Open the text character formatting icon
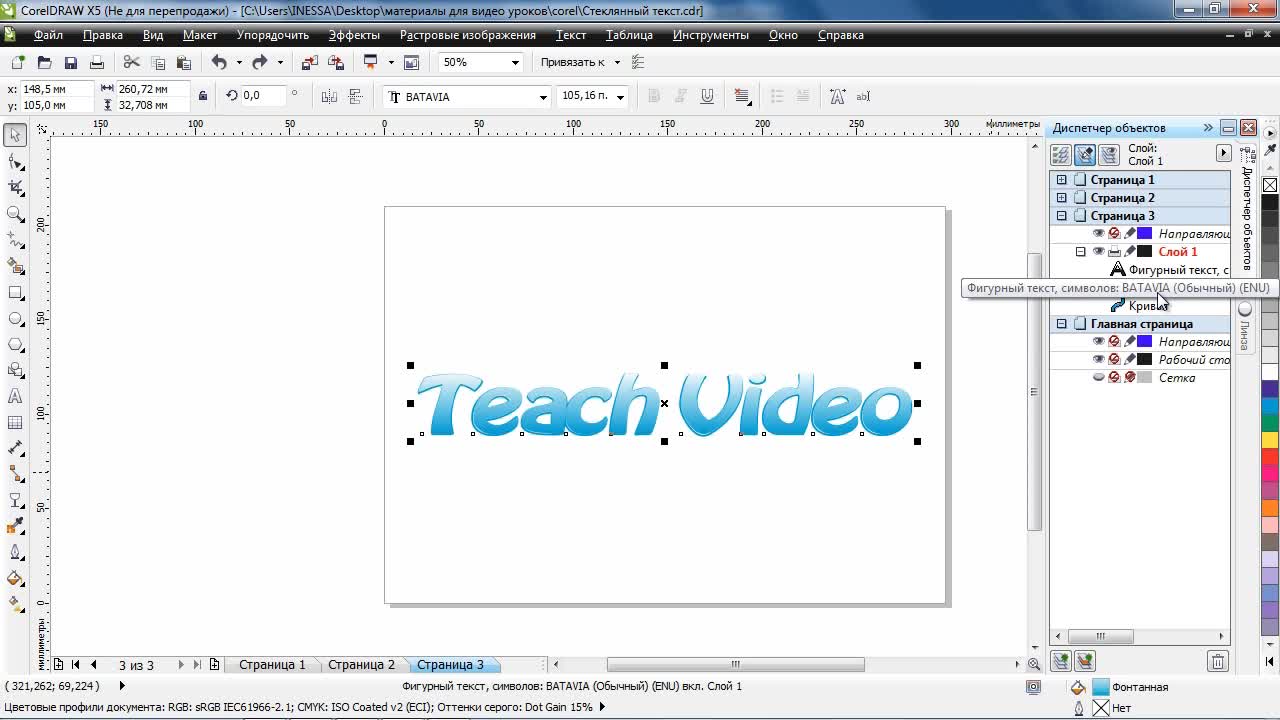Viewport: 1280px width, 720px height. coord(837,96)
